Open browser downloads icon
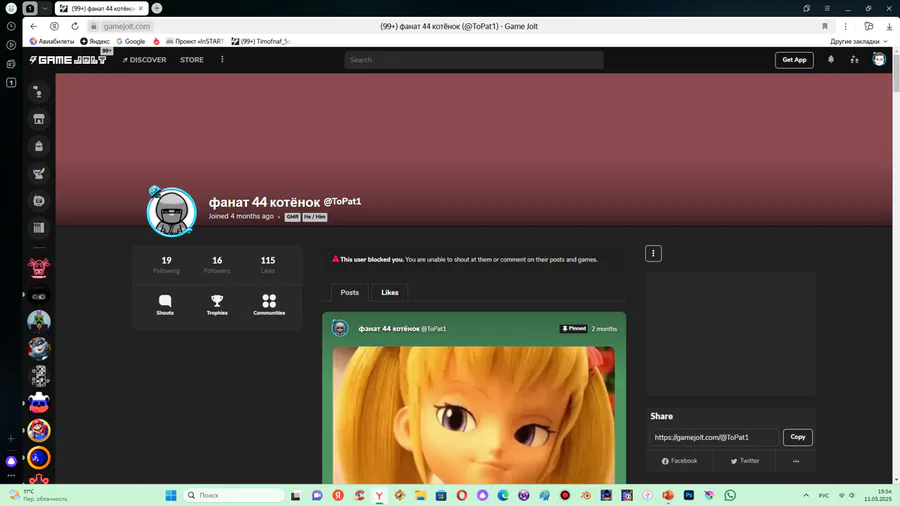Viewport: 900px width, 506px height. 889,26
